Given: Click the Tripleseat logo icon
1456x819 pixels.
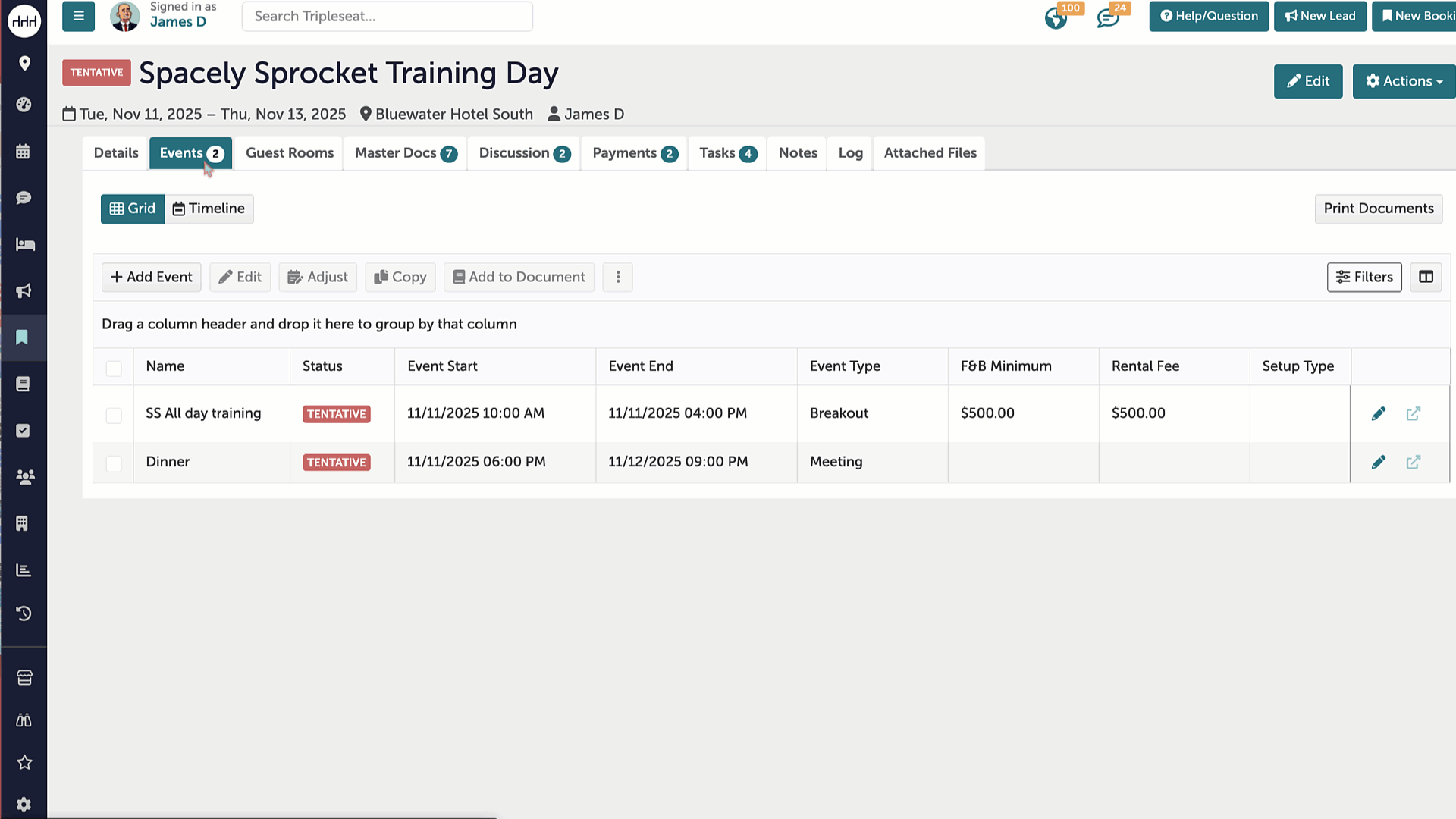Looking at the screenshot, I should [x=24, y=20].
